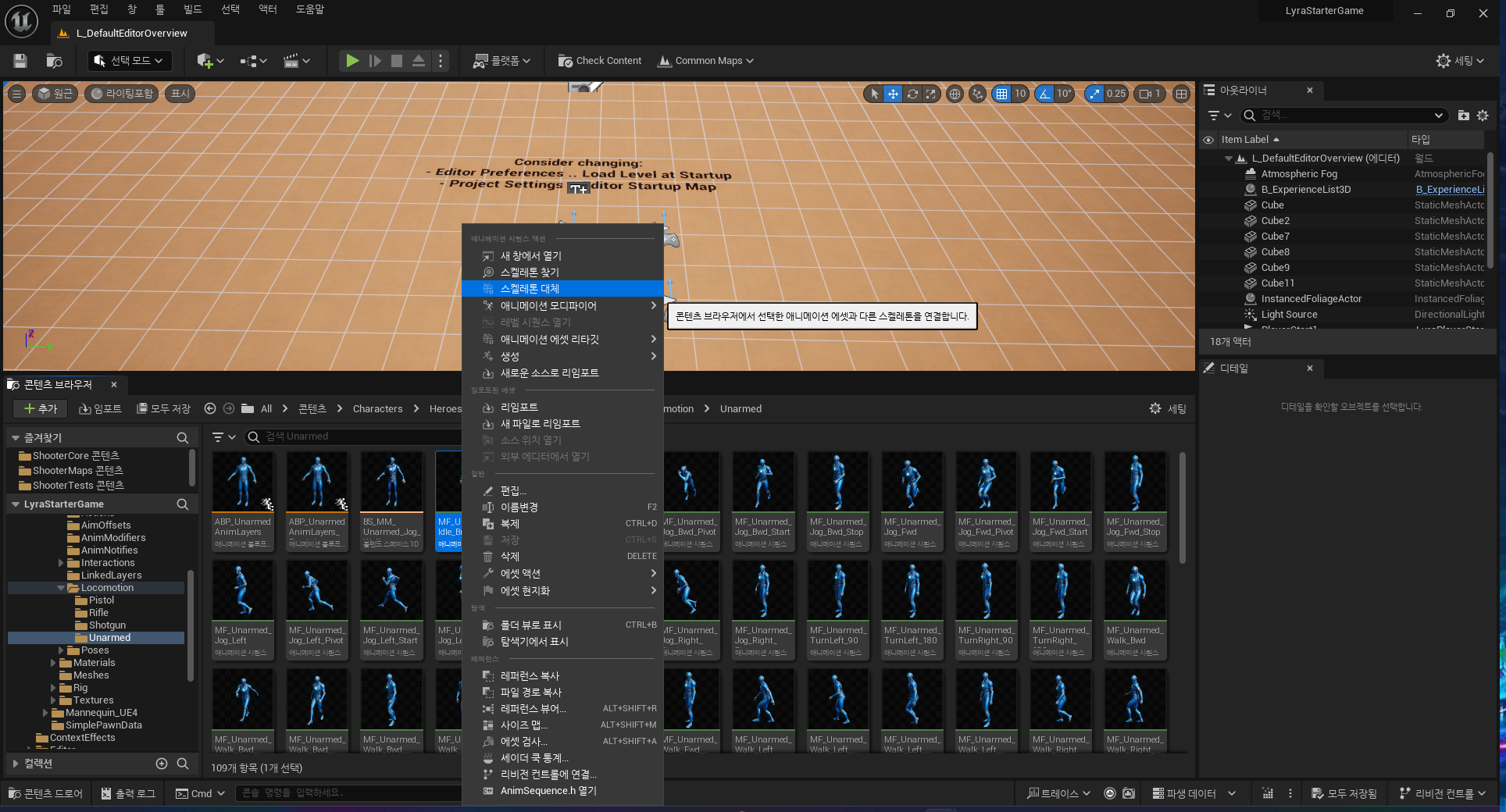Toggle outliner visibility eye column header
1506x812 pixels.
pyautogui.click(x=1208, y=140)
